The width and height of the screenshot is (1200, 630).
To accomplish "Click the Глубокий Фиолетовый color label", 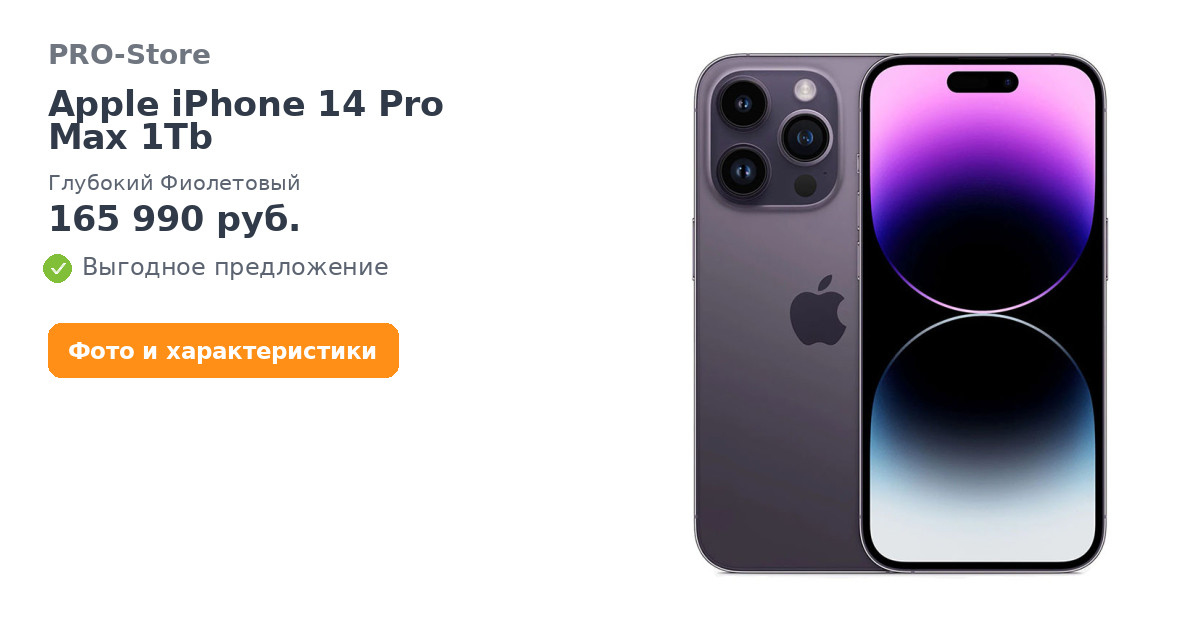I will click(174, 183).
